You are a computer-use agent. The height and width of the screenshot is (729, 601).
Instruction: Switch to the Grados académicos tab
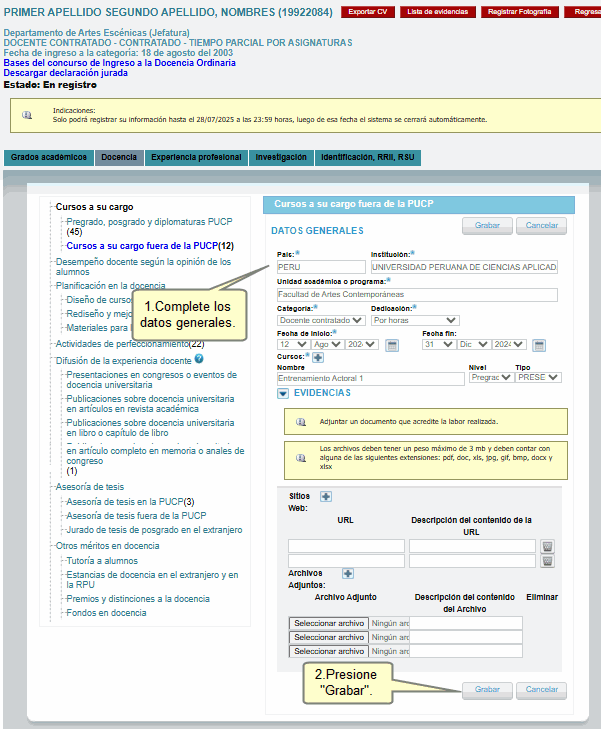(49, 158)
